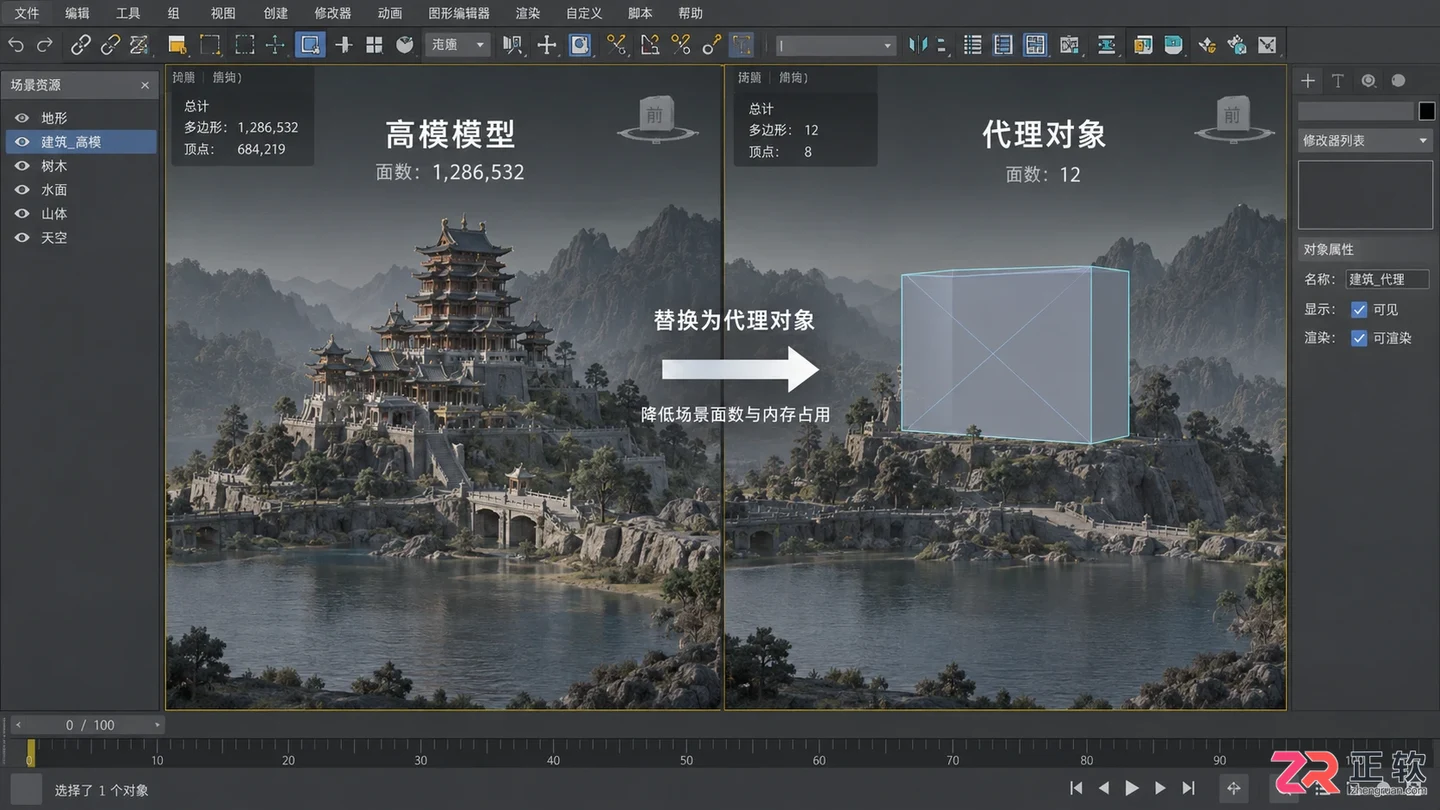The width and height of the screenshot is (1440, 810).
Task: Toggle the Scene Explorer list icon
Action: coord(972,45)
